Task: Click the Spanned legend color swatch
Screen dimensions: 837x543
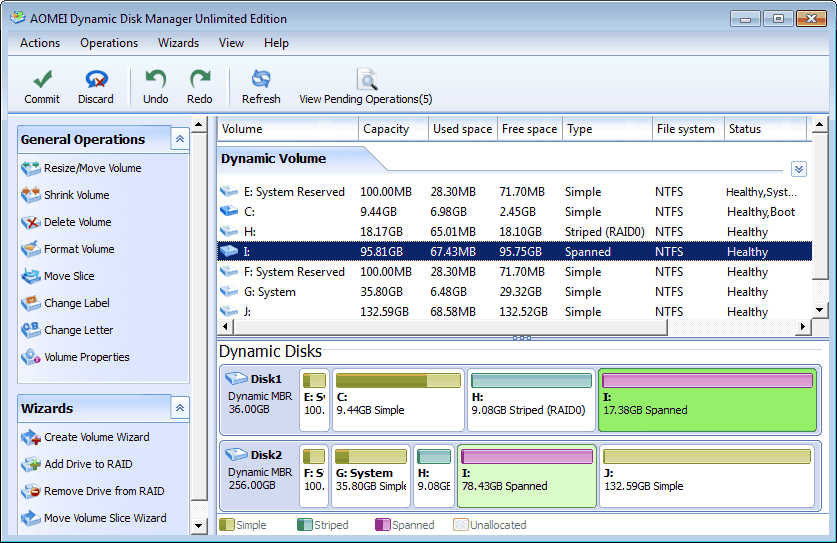Action: coord(382,525)
